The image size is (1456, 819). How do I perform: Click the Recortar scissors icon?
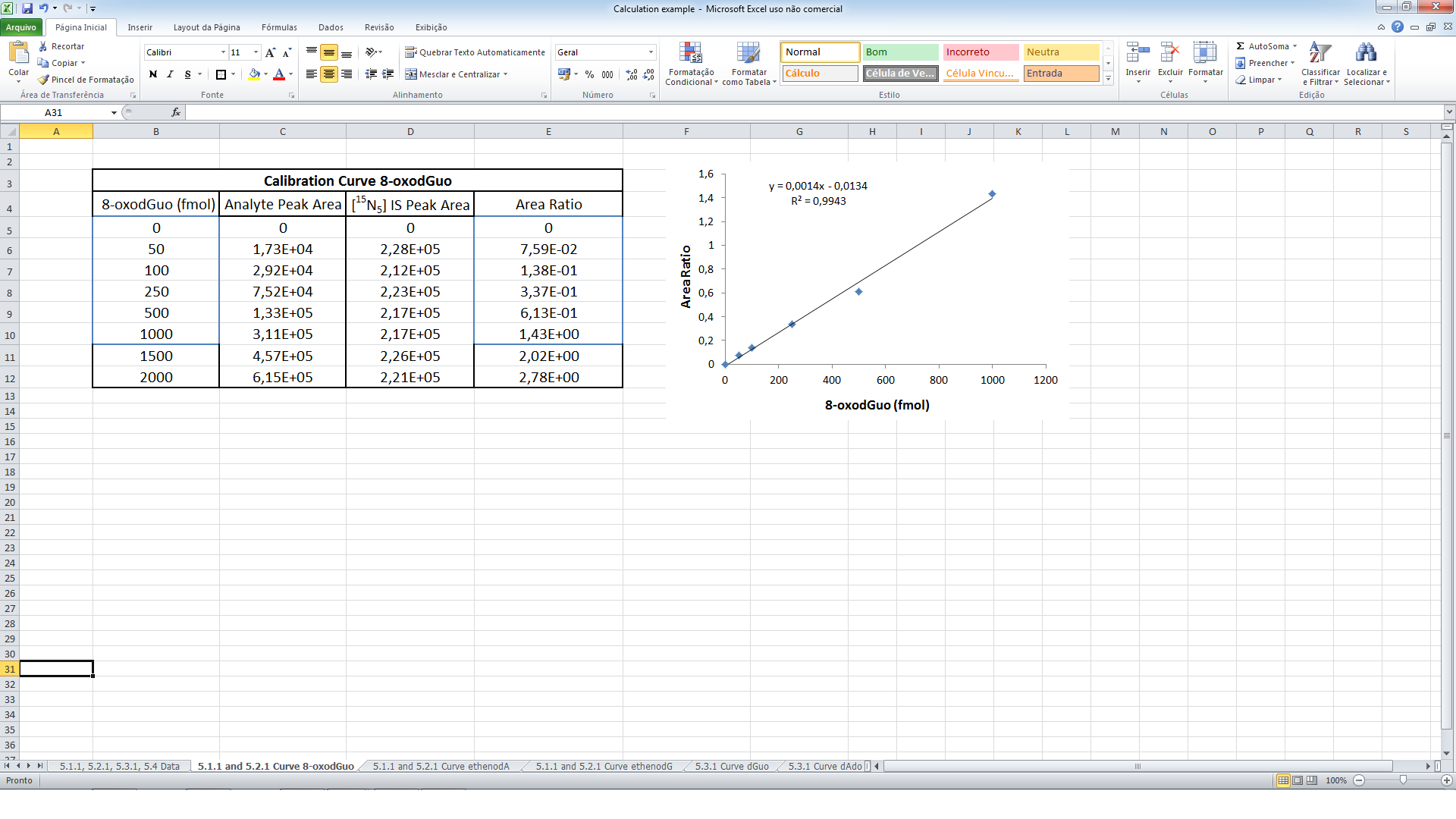(x=43, y=46)
